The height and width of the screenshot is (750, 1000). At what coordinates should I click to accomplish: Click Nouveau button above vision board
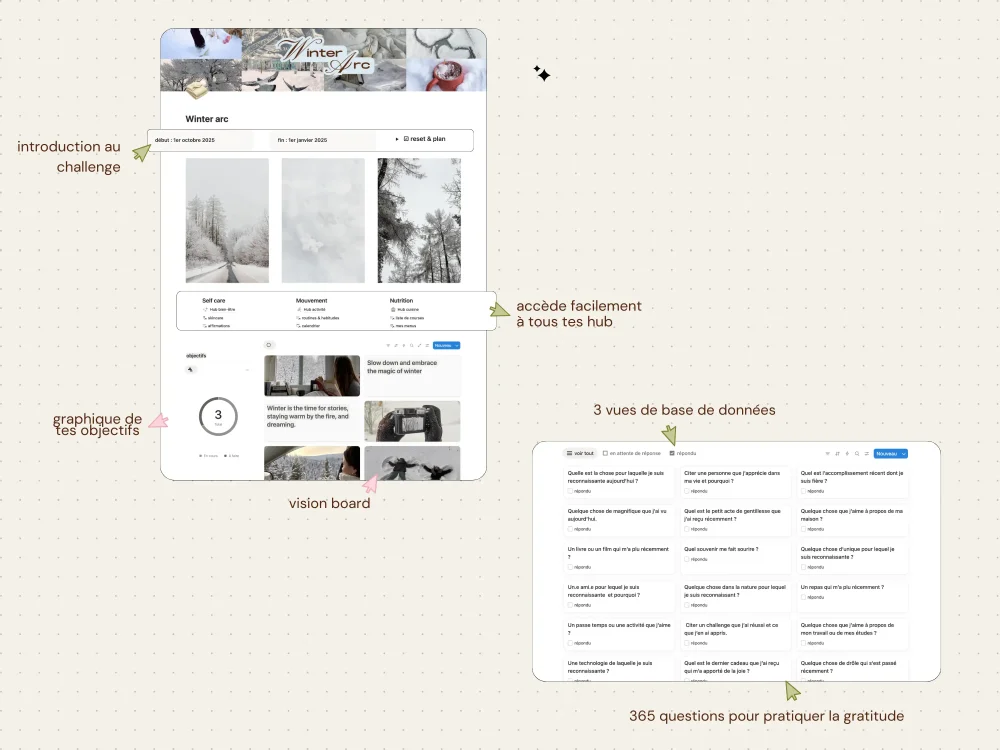point(443,346)
